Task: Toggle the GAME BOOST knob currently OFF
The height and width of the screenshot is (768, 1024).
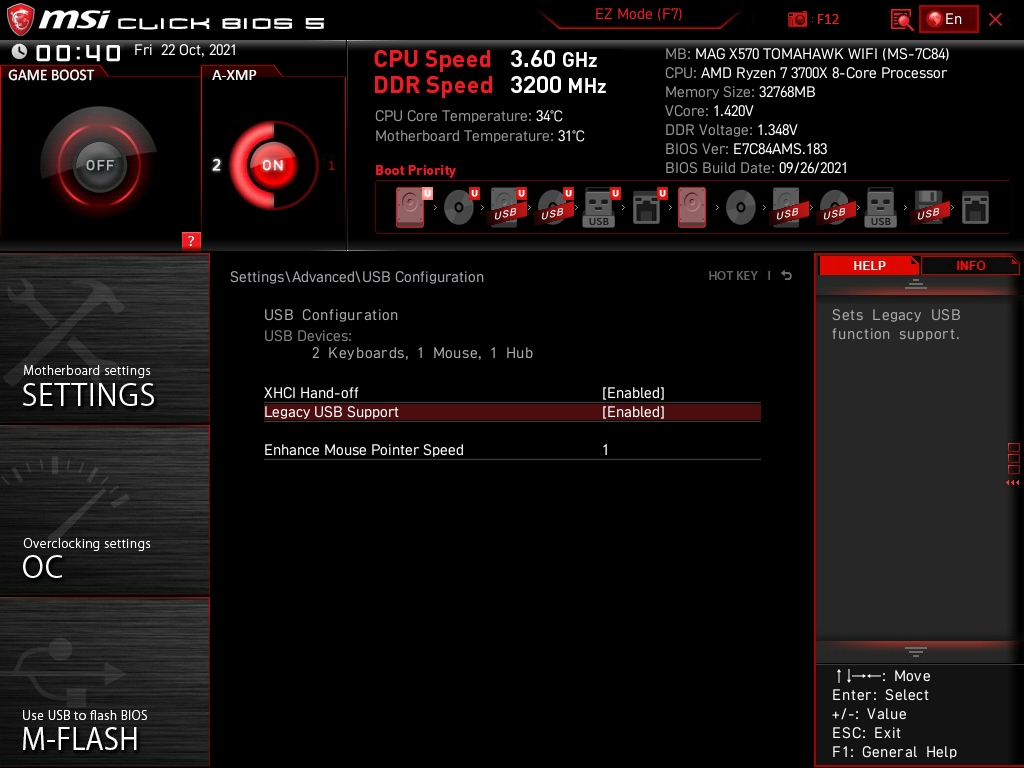Action: coord(99,165)
